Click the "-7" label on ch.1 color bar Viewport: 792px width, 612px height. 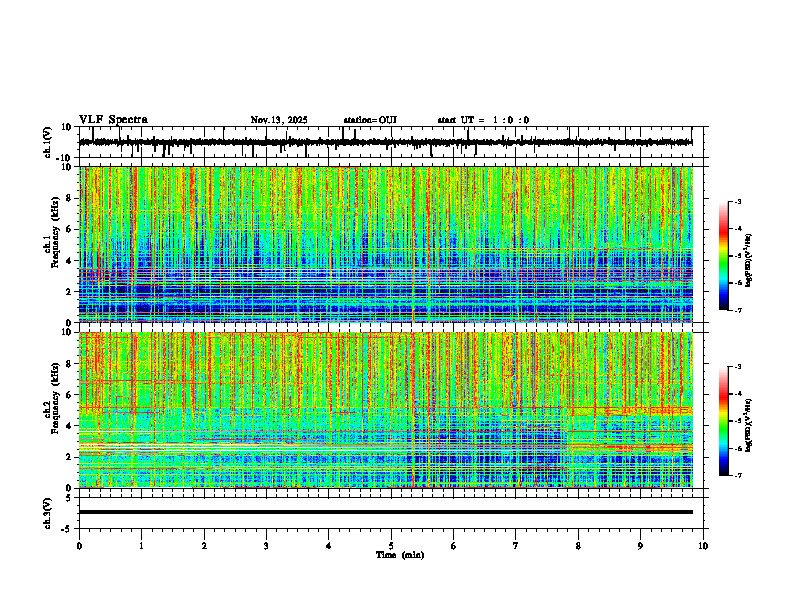point(737,310)
